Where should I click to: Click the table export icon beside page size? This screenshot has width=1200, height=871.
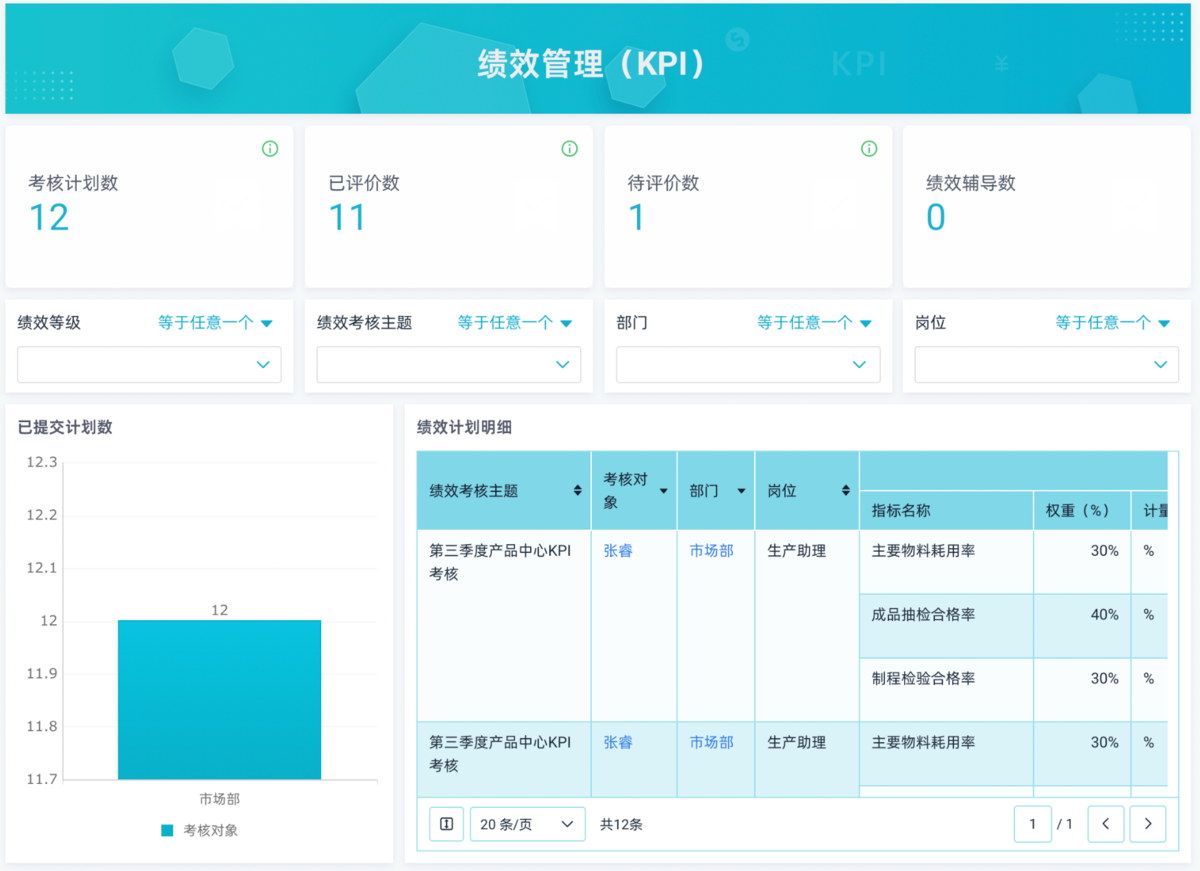tap(446, 824)
